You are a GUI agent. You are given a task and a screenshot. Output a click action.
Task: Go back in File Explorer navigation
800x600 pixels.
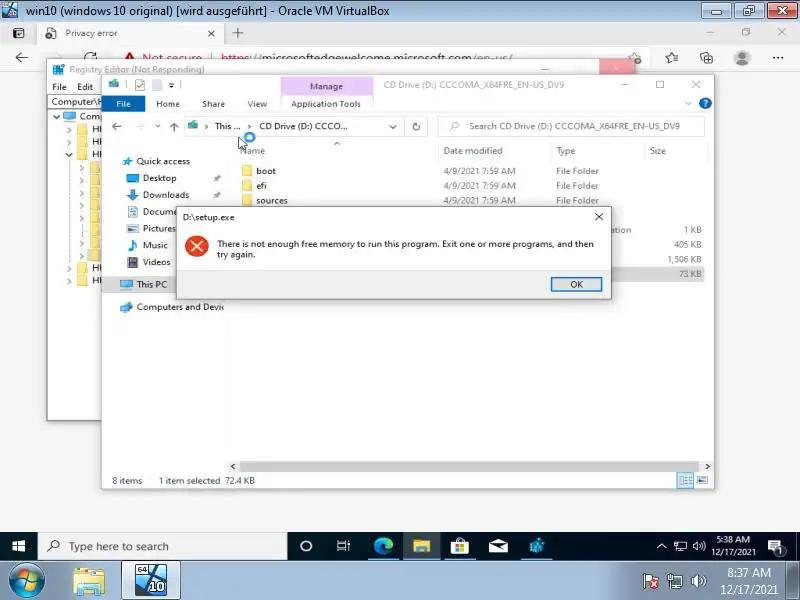pyautogui.click(x=117, y=127)
